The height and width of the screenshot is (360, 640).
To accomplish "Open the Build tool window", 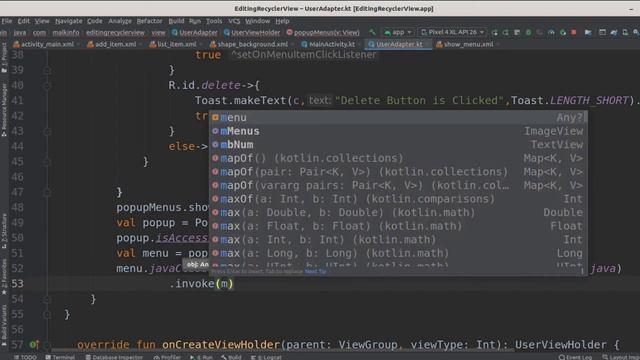I will coord(231,357).
